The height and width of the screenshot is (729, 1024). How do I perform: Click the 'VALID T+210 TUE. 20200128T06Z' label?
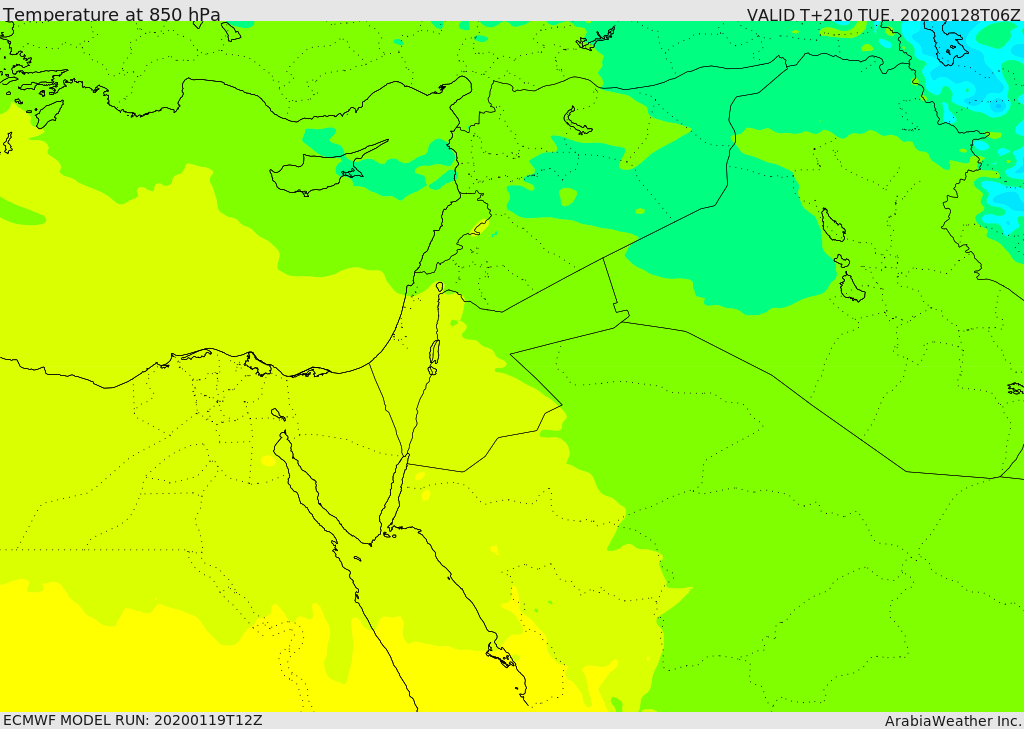point(884,14)
